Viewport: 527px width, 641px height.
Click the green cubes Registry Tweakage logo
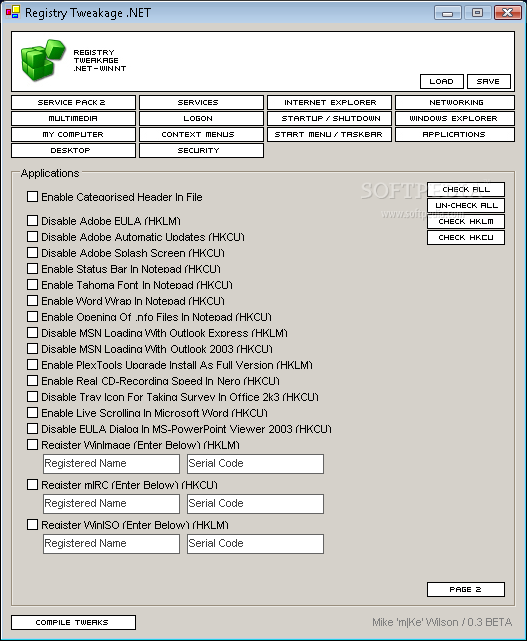43,60
